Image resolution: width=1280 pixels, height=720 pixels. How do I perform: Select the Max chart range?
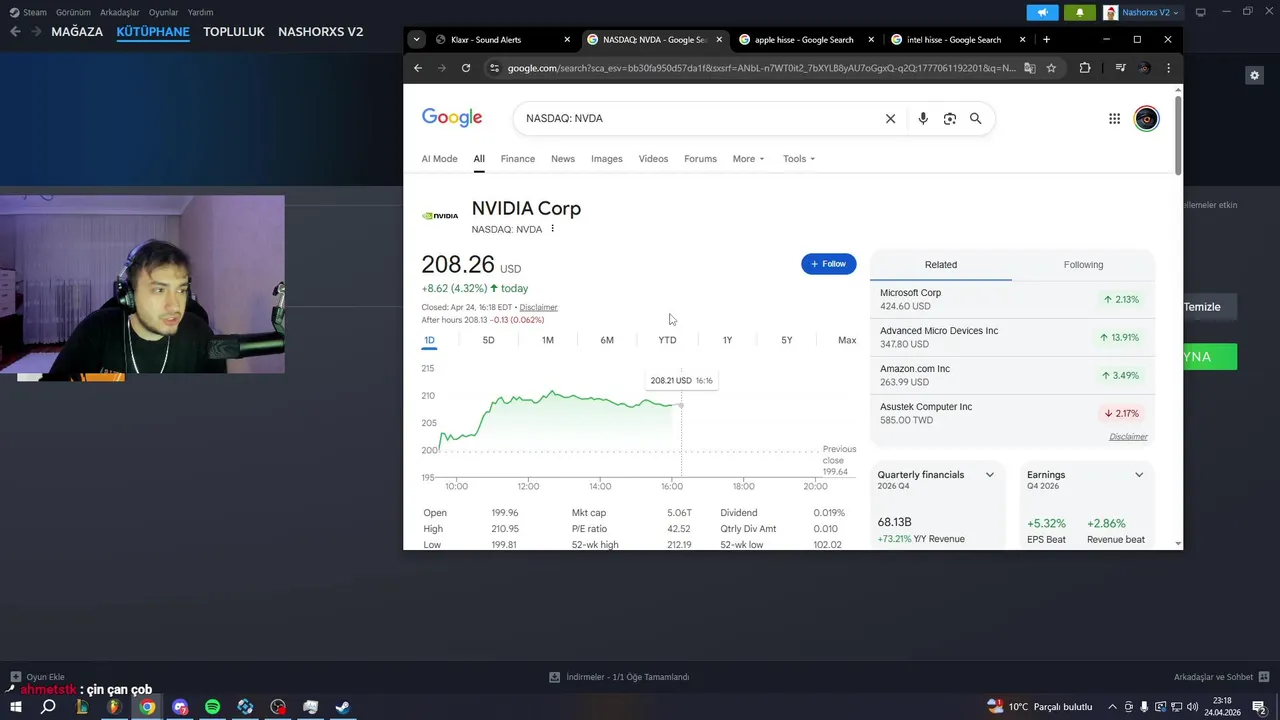pos(847,340)
